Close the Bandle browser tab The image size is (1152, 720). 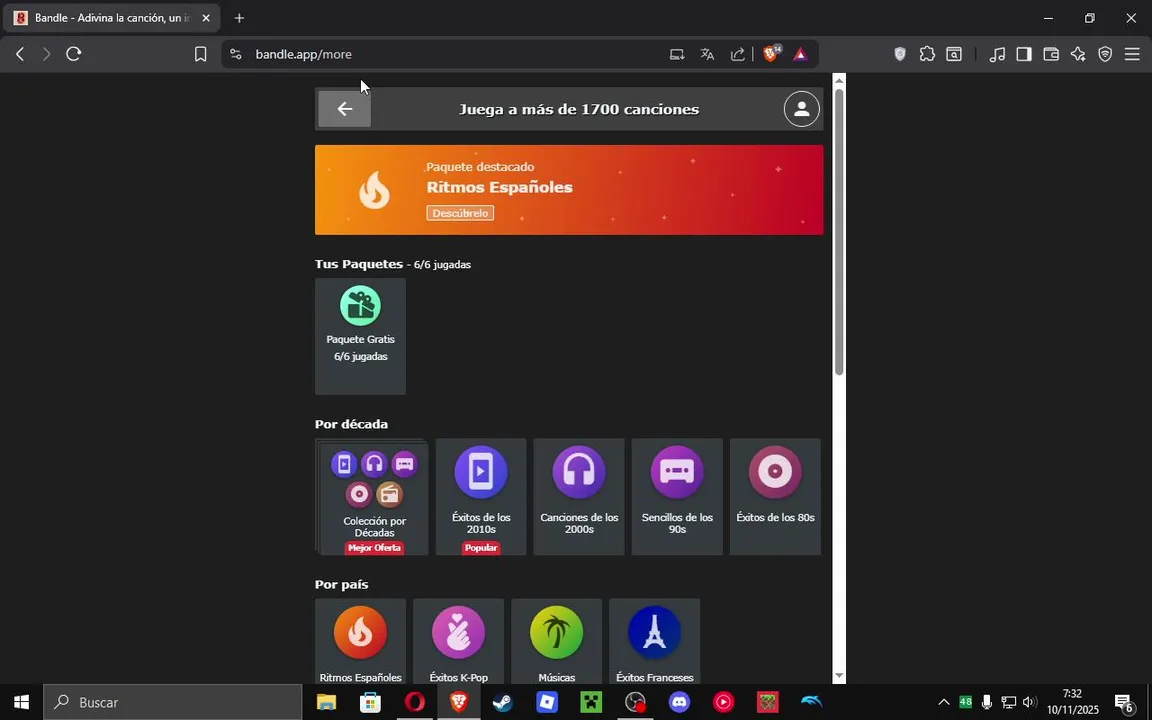(206, 18)
